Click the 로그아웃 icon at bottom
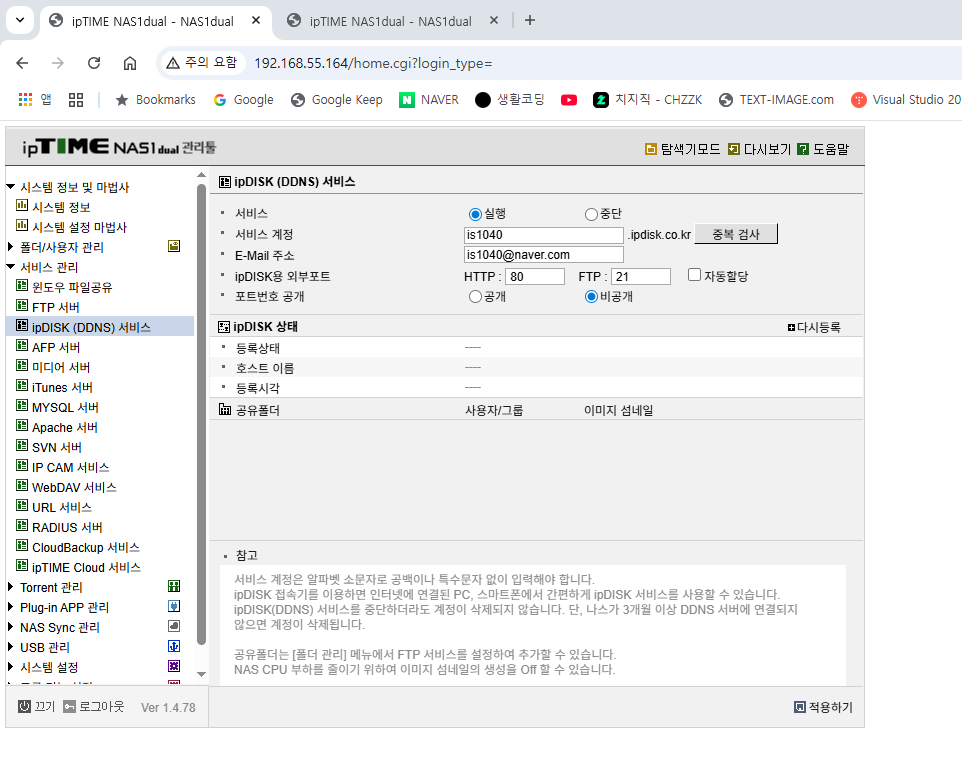The image size is (962, 760). (x=69, y=706)
